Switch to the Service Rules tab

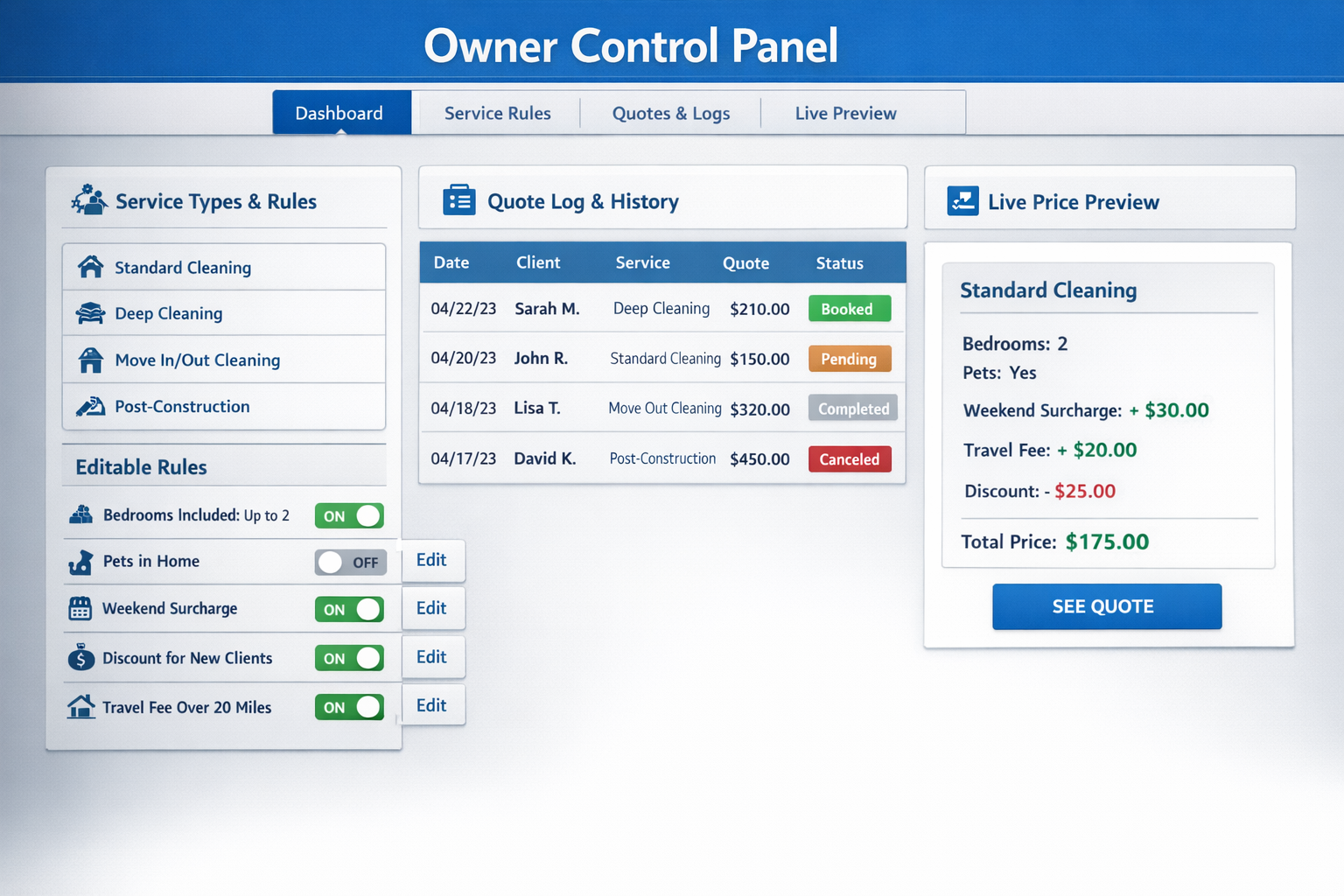[497, 113]
